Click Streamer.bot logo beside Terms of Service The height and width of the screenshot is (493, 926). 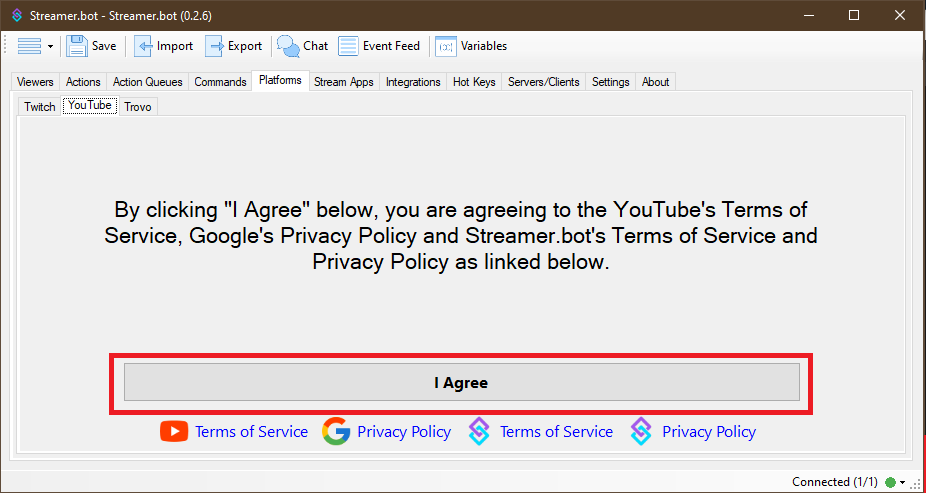pos(479,431)
